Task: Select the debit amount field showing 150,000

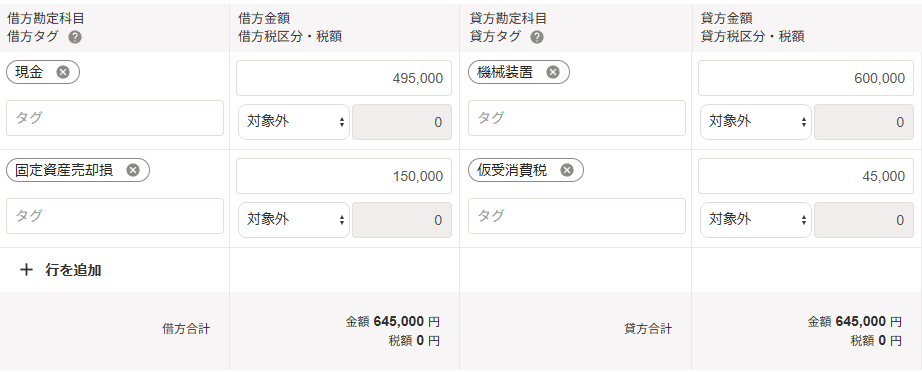Action: (x=344, y=176)
